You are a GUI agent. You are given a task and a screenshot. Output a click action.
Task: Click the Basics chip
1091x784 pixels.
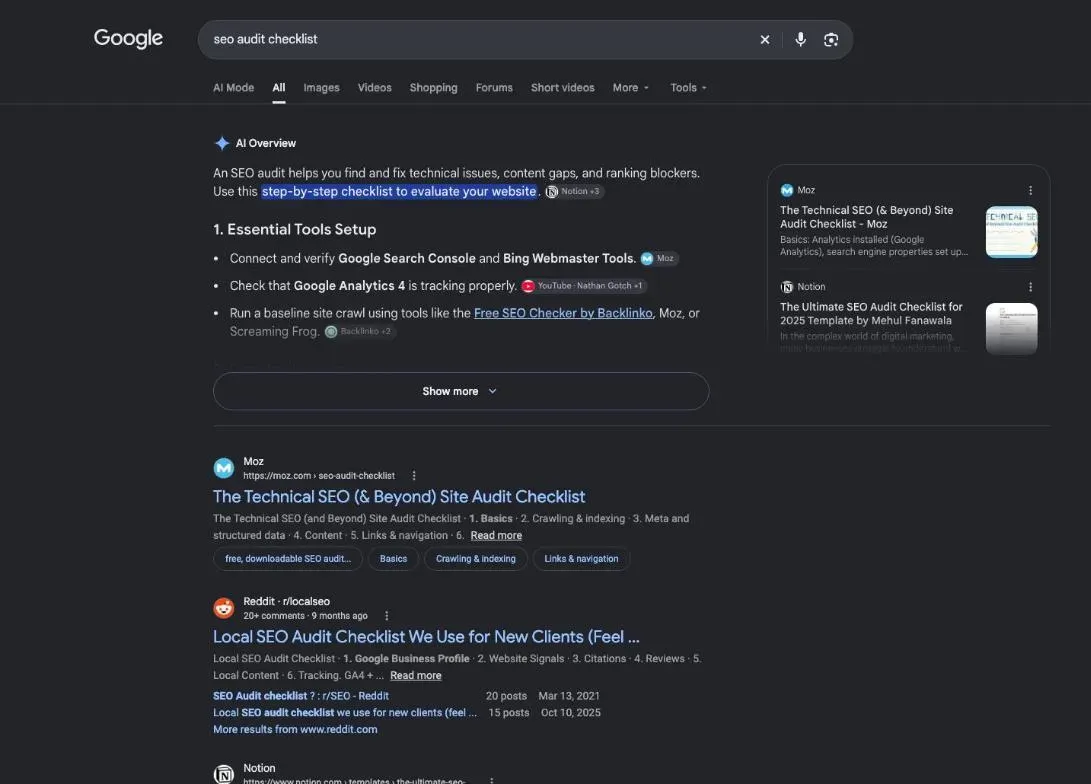393,559
